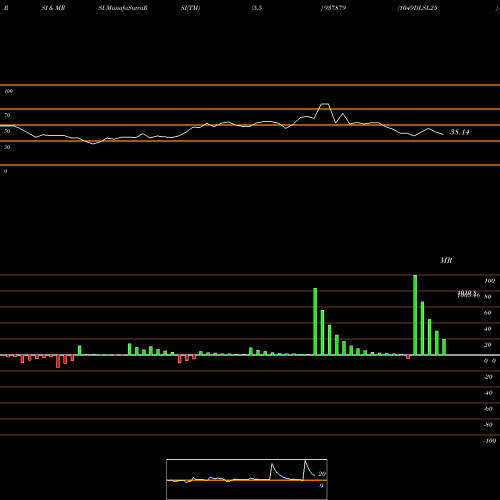The height and width of the screenshot is (500, 500).
Task: Click the 40 label on MR right axis
Action: click(488, 329)
